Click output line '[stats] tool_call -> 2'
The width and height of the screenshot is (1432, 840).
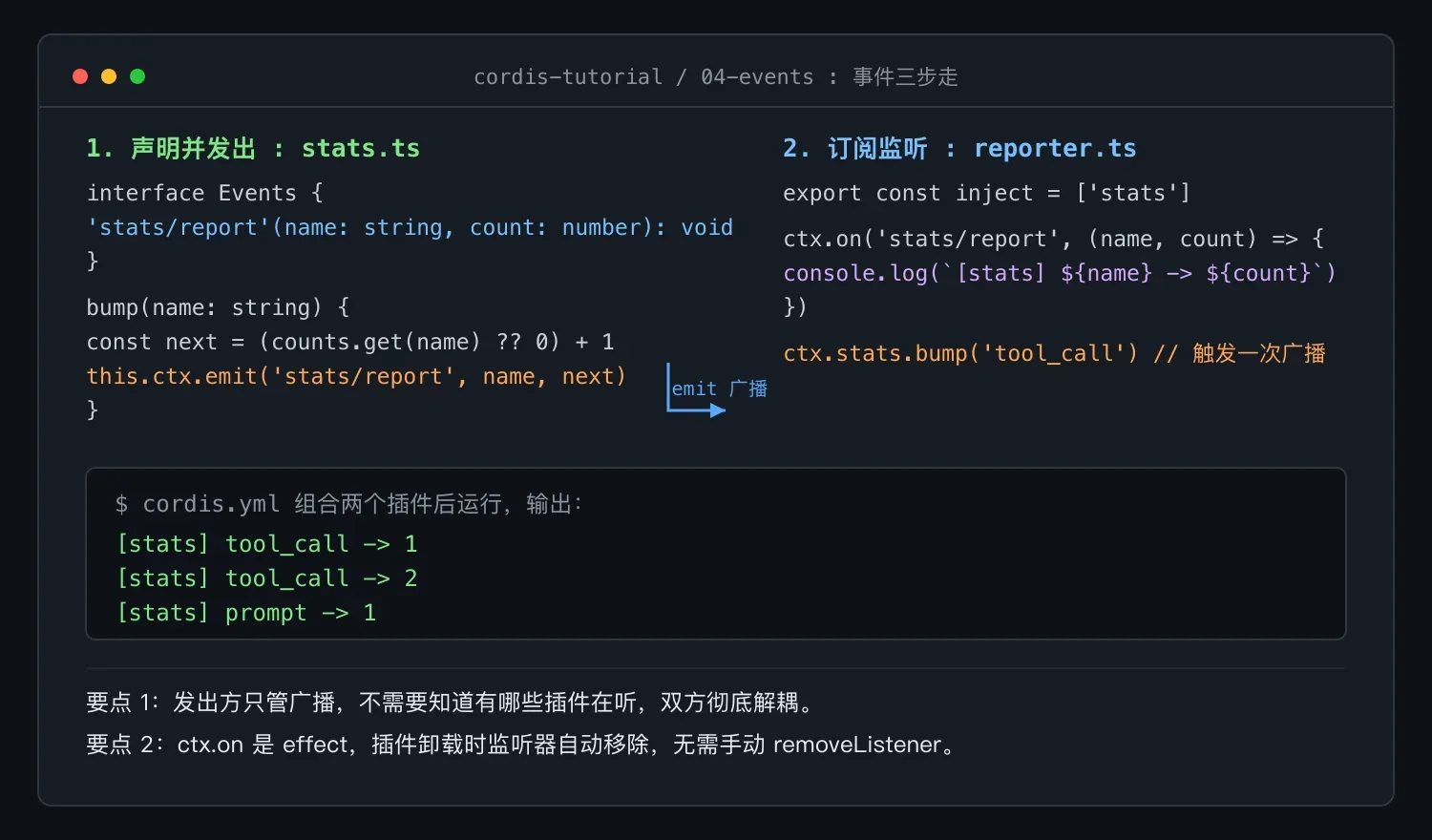[x=267, y=578]
